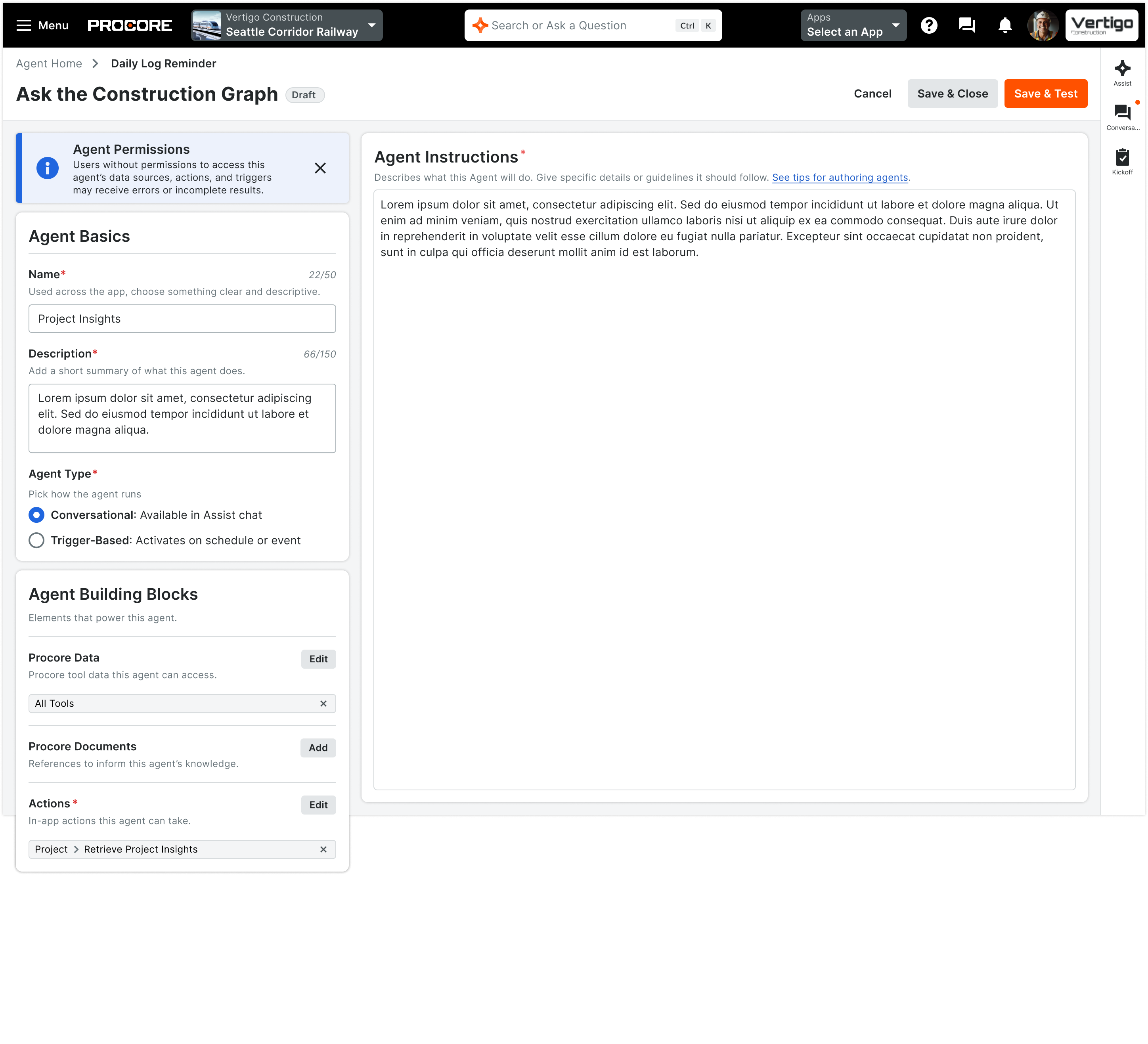Open the Seattle Corridor Railway project dropdown
Viewport: 1148px width, 1044px height.
[287, 26]
